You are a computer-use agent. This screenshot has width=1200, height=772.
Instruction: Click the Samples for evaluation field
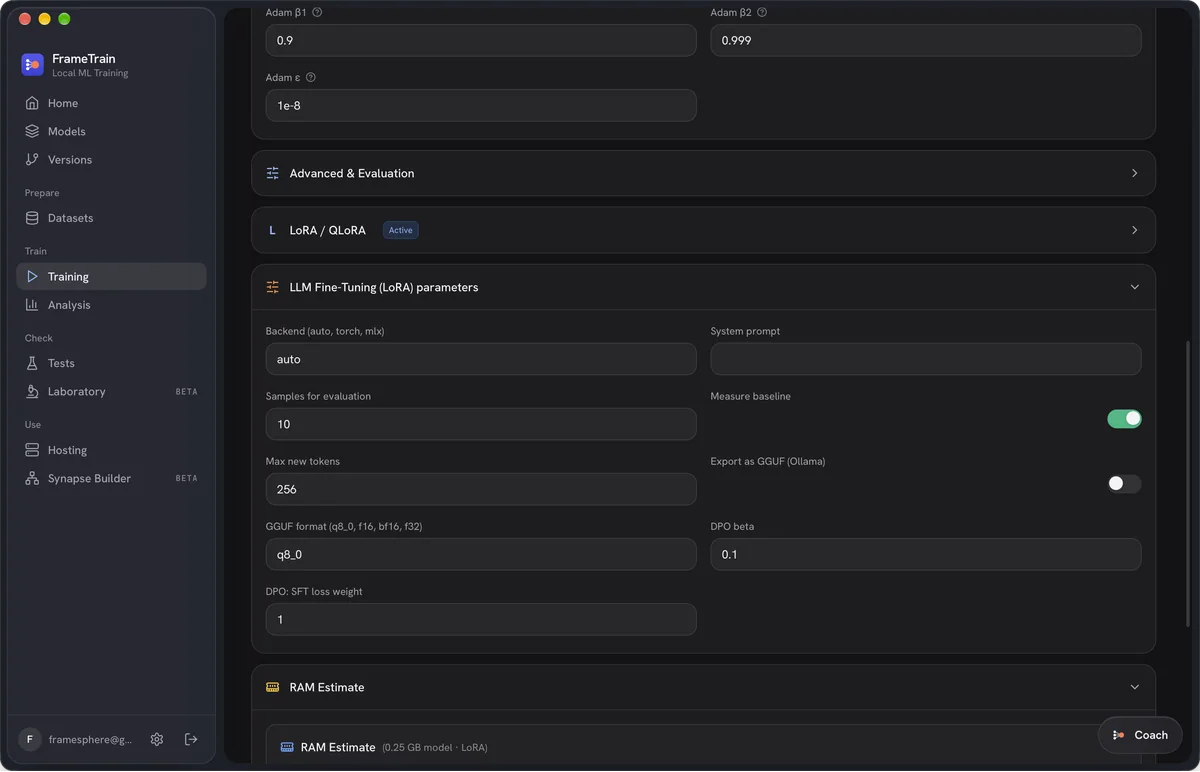(481, 424)
